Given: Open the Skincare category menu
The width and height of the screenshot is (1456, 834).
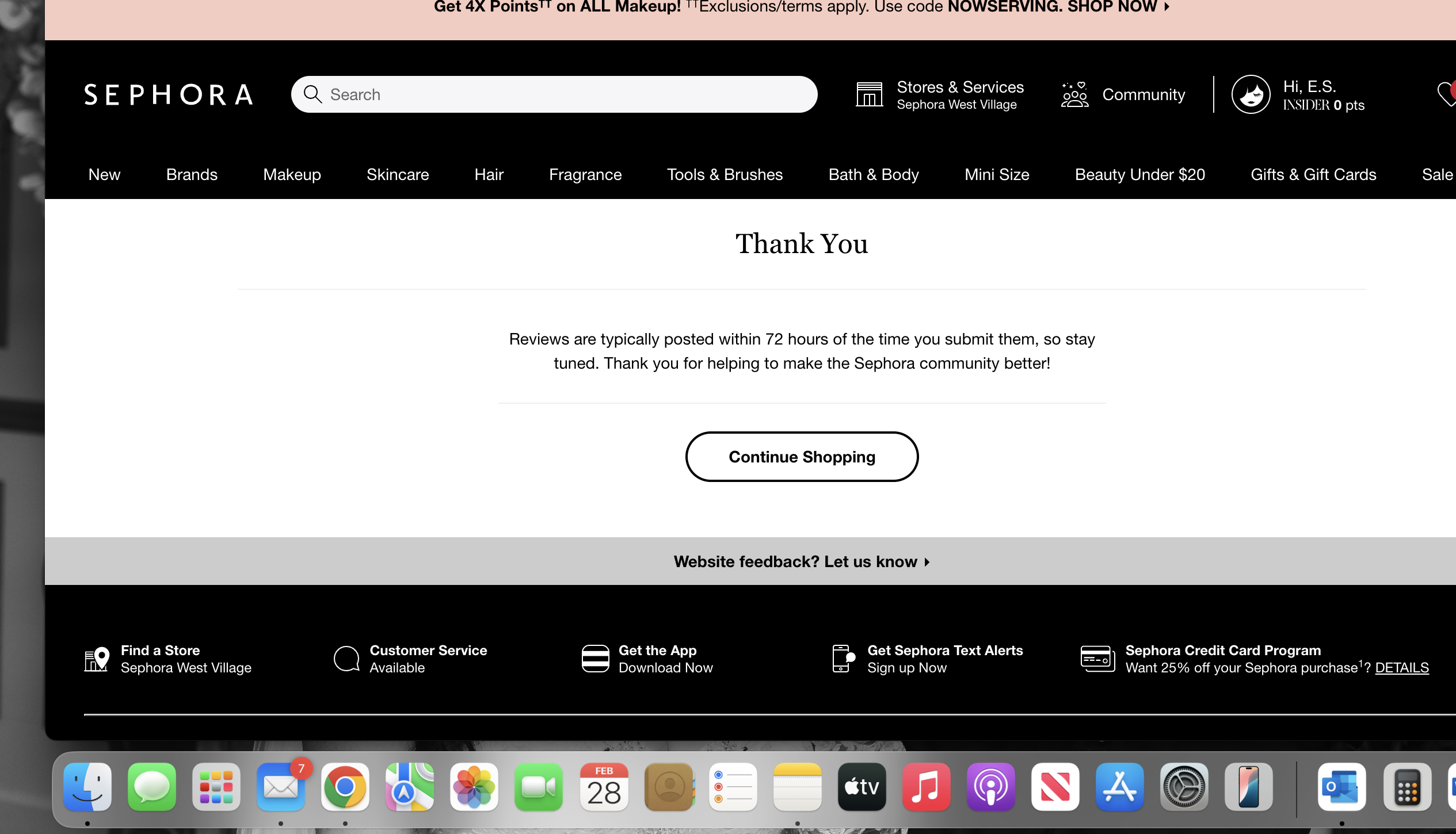Looking at the screenshot, I should [x=398, y=175].
